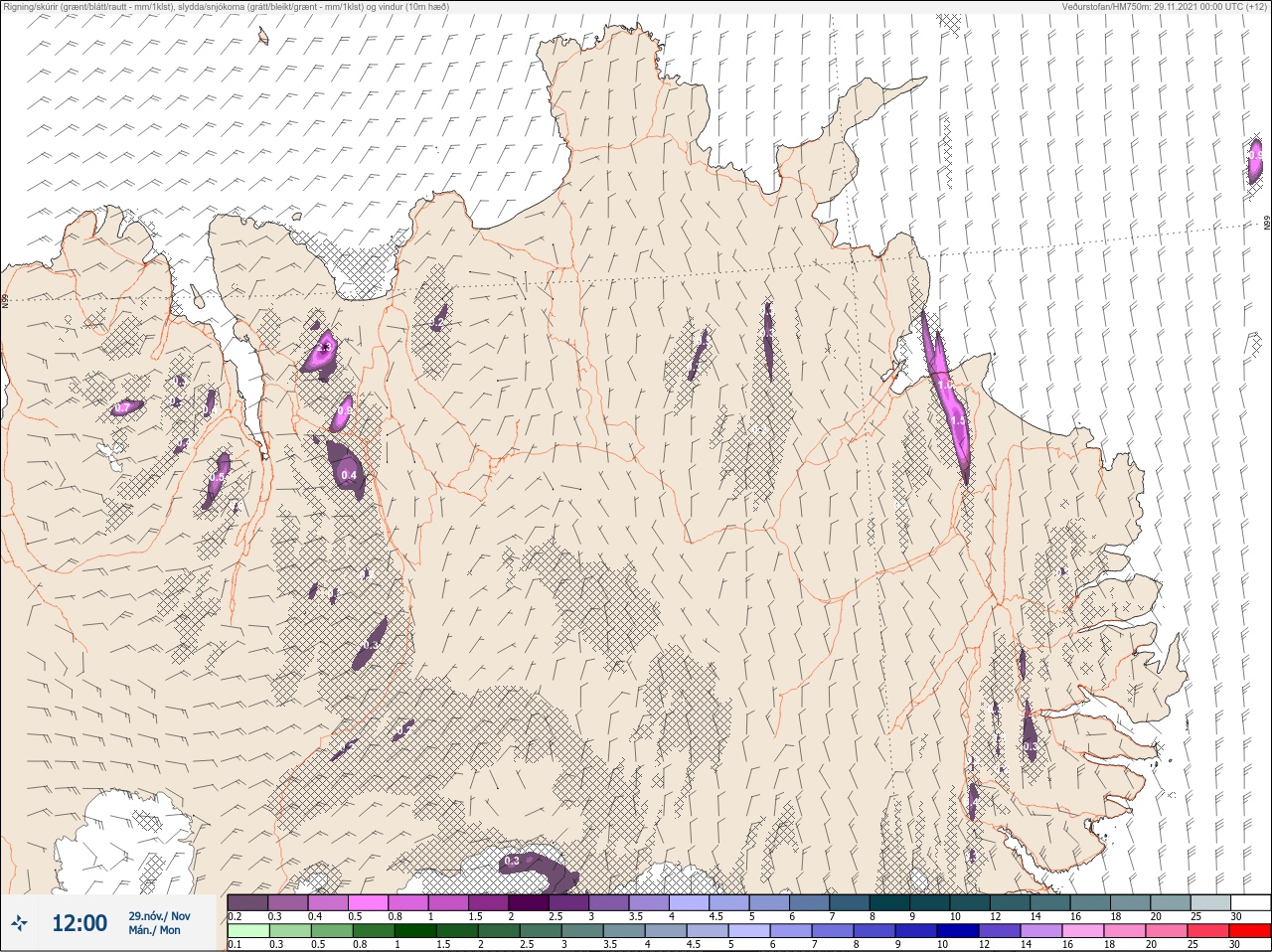Image resolution: width=1272 pixels, height=952 pixels.
Task: Click the 'Rigning/skúrir' map title header
Action: pos(226,7)
